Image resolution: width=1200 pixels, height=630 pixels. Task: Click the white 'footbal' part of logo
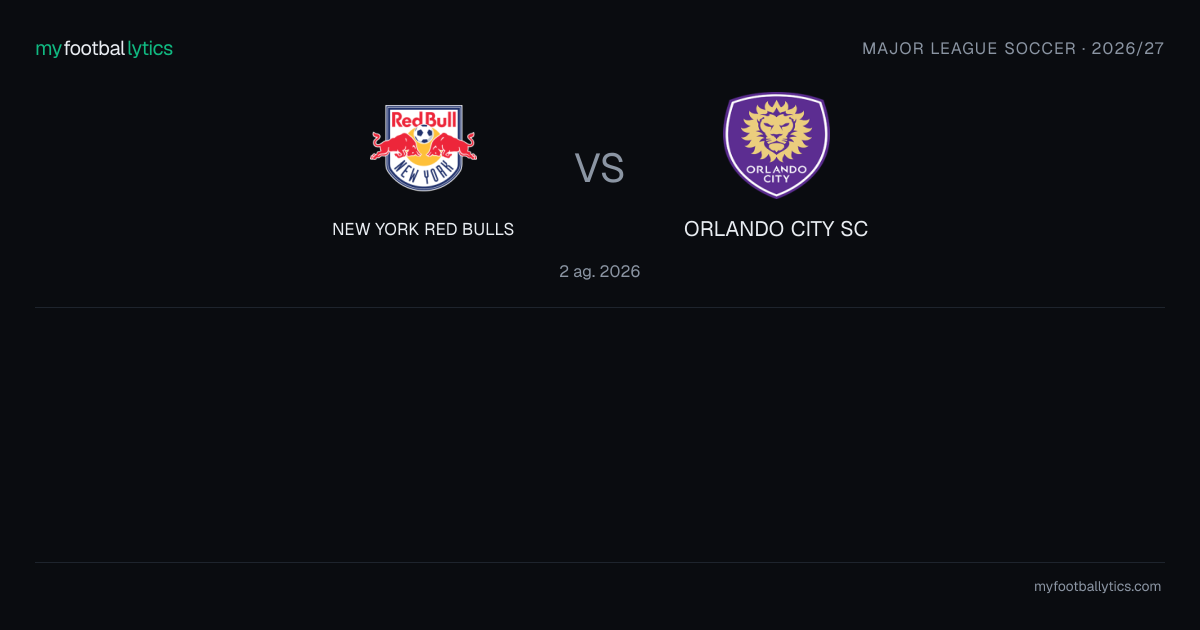click(95, 48)
